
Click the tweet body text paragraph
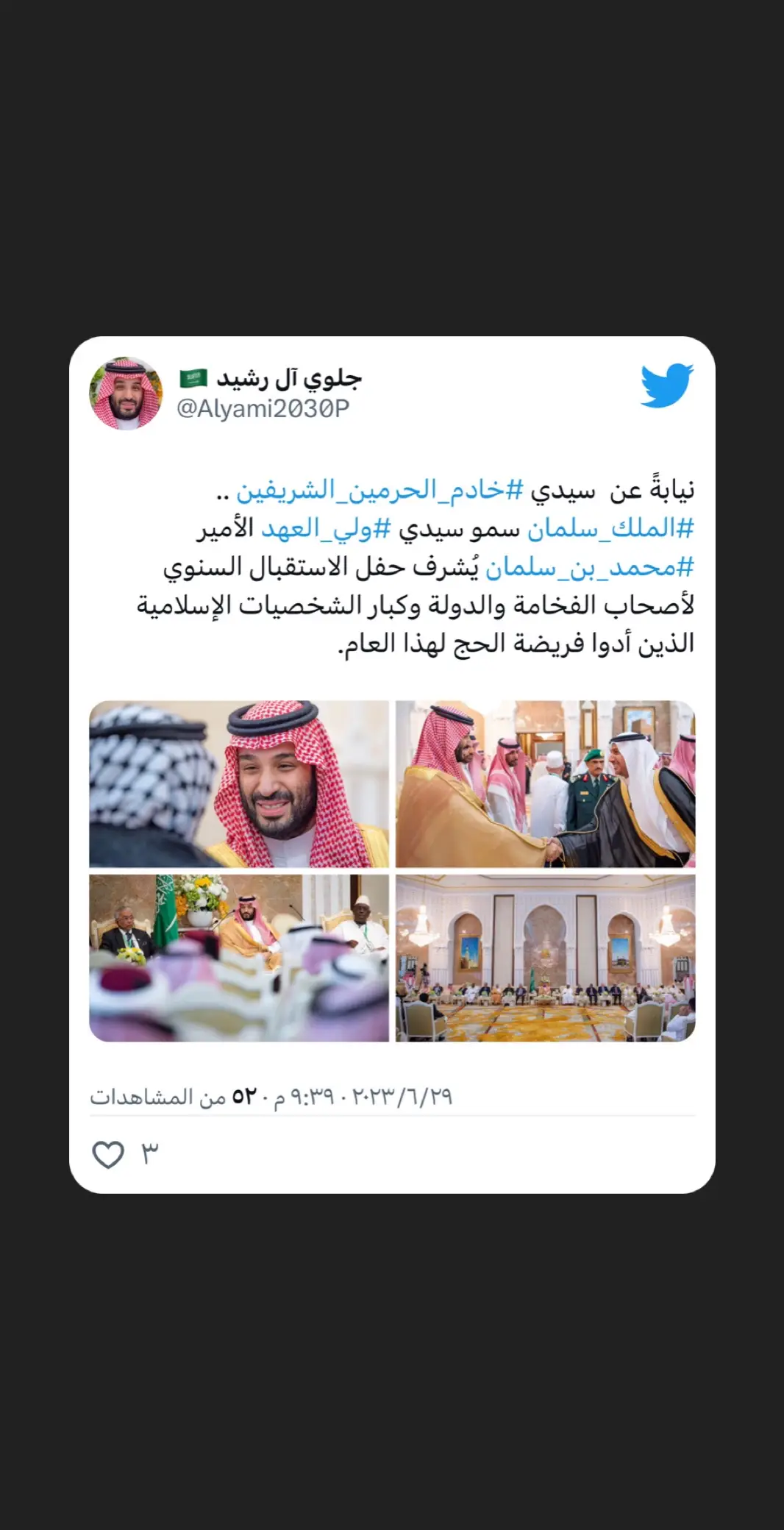click(x=416, y=567)
